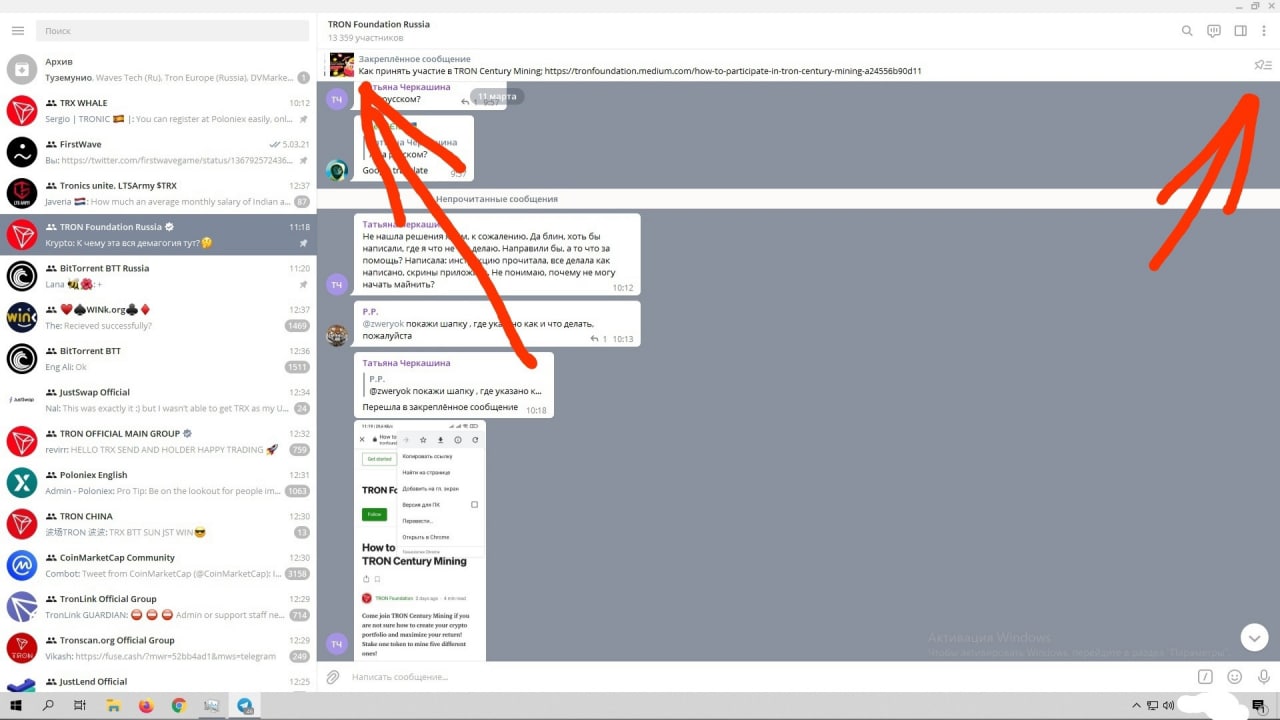
Task: Open File Explorer from the taskbar
Action: (112, 706)
